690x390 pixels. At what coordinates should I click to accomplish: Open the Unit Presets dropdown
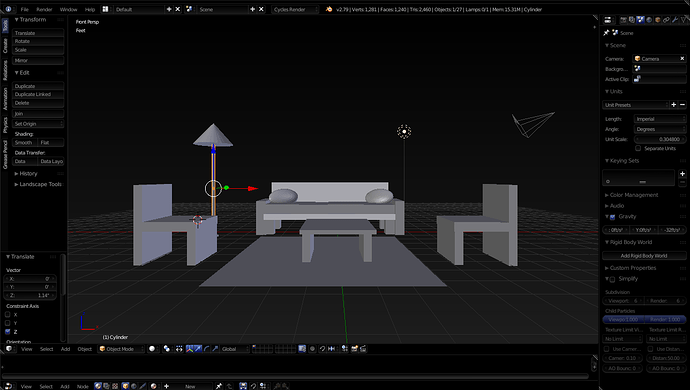point(635,105)
